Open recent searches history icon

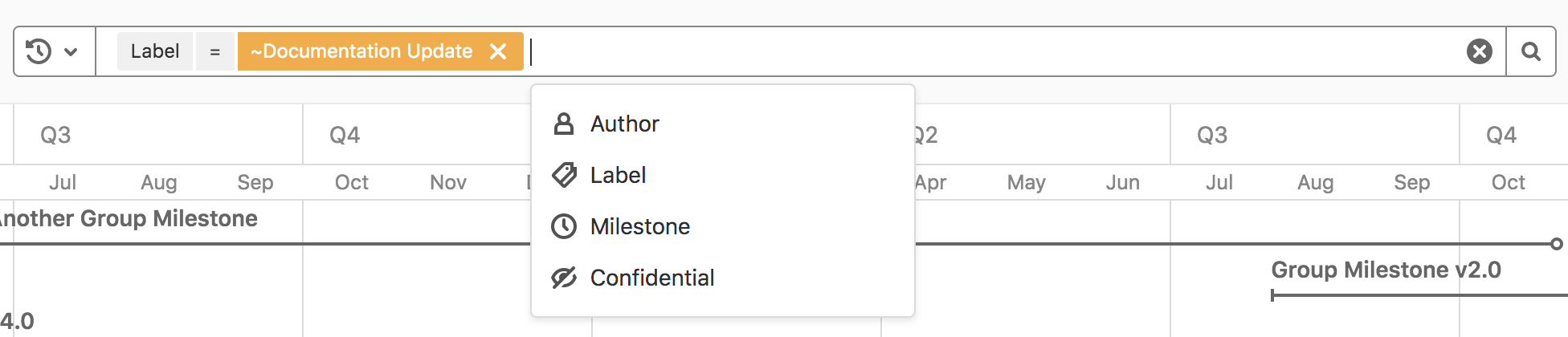point(38,51)
